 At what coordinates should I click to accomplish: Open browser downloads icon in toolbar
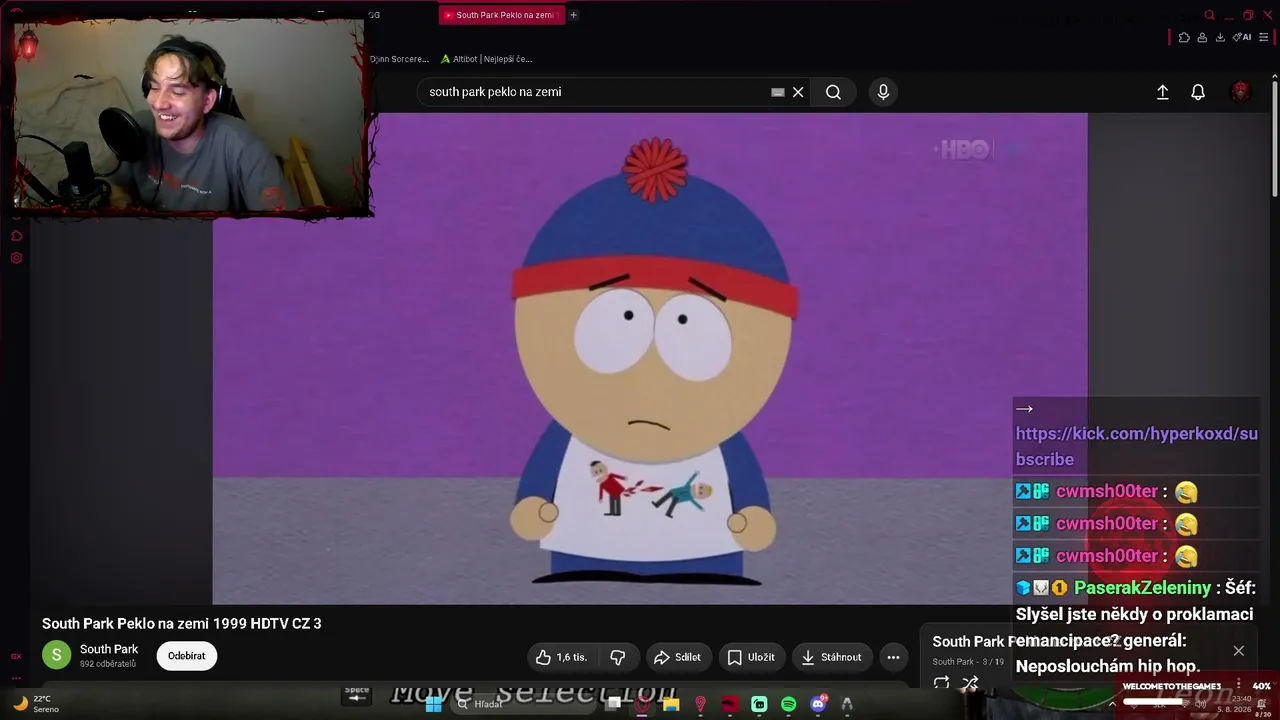click(1220, 37)
